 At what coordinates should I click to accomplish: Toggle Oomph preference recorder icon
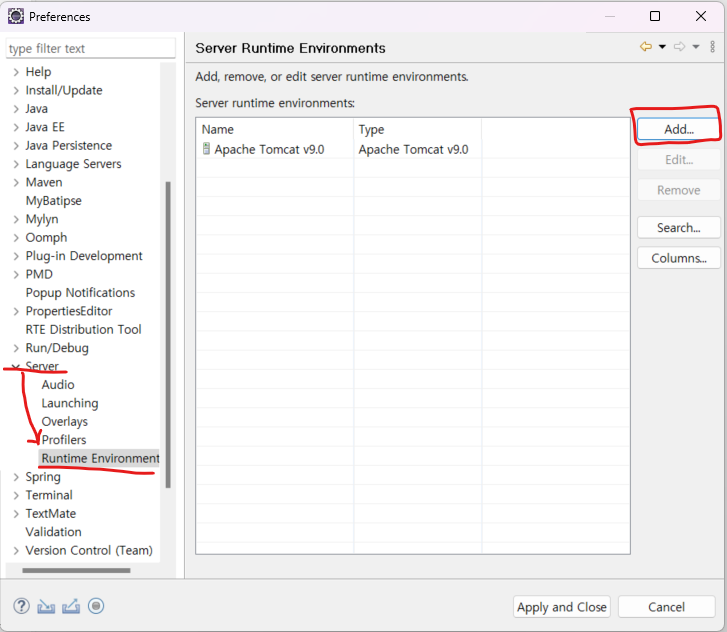point(96,606)
